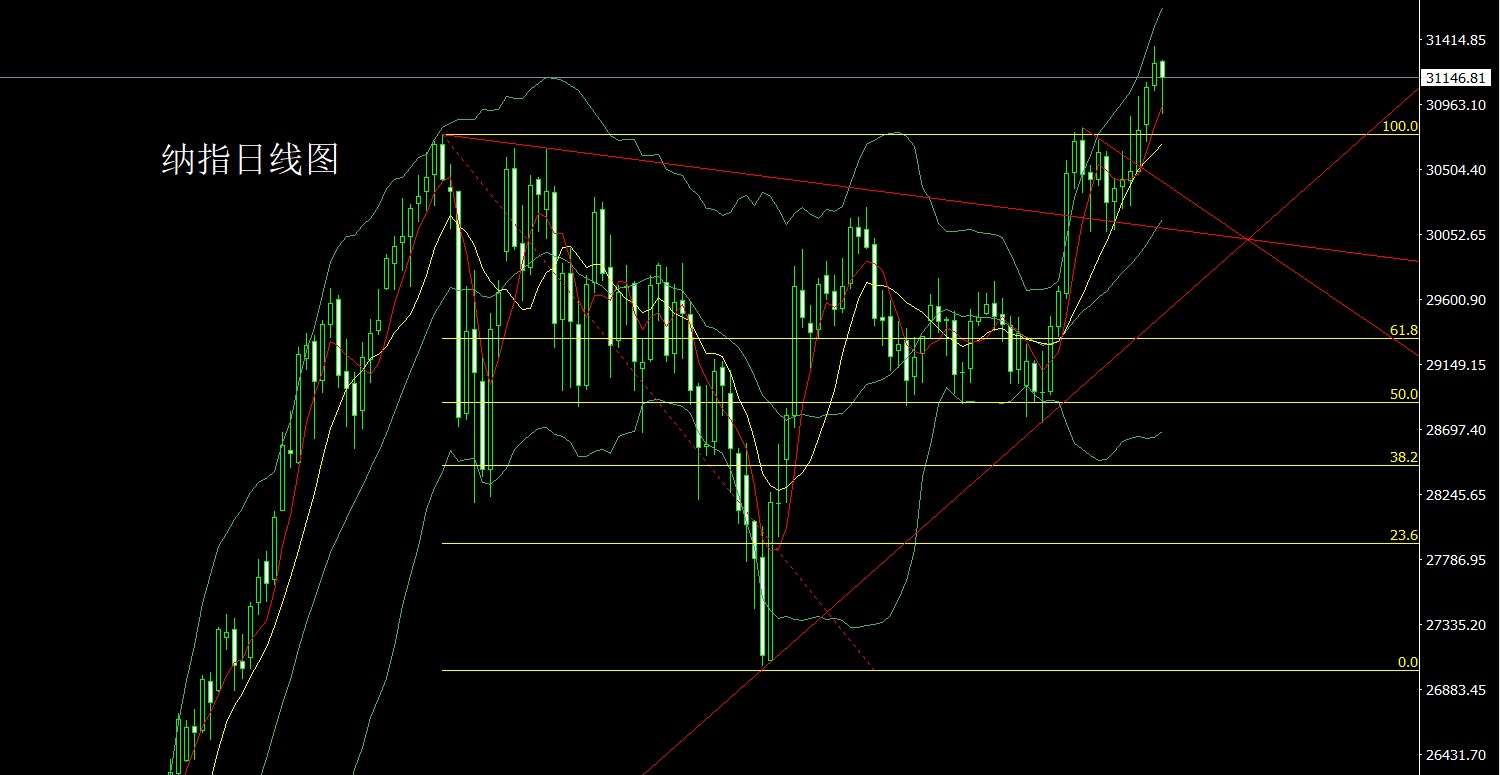This screenshot has width=1500, height=775.
Task: Click the 26883.45 price axis label
Action: pos(1456,690)
